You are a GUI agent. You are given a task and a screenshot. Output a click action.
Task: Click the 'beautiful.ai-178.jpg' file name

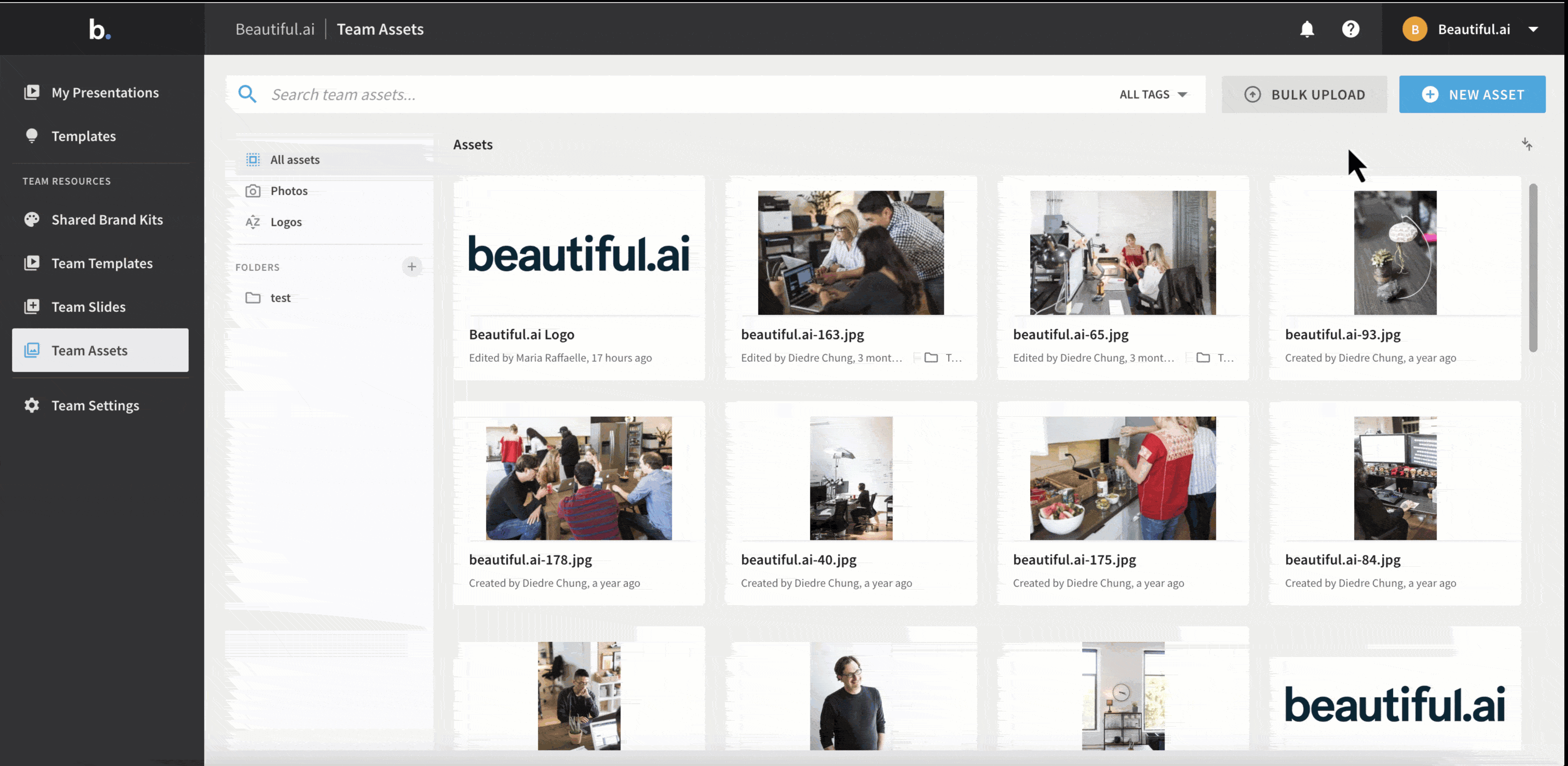click(x=530, y=560)
